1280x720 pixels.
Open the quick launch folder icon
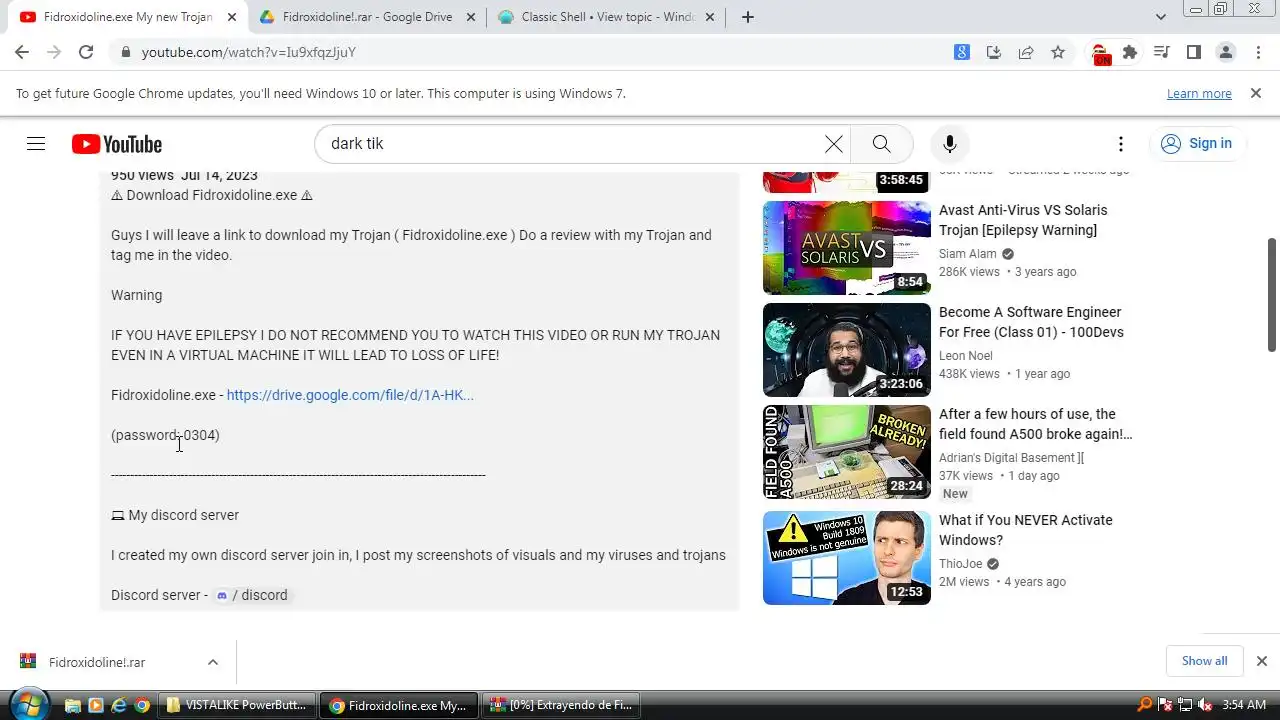[x=72, y=705]
